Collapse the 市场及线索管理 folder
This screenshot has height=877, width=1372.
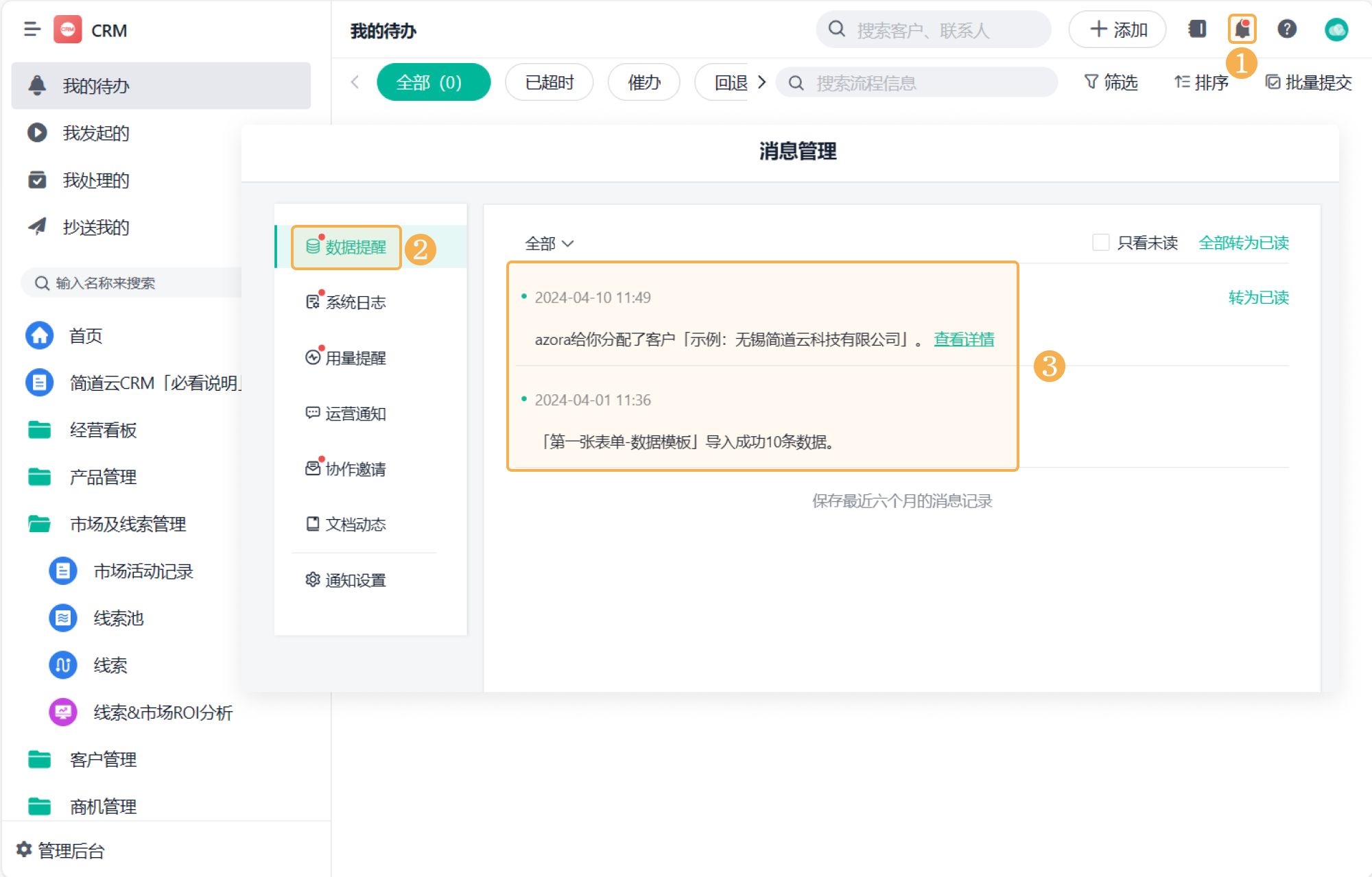pos(128,524)
